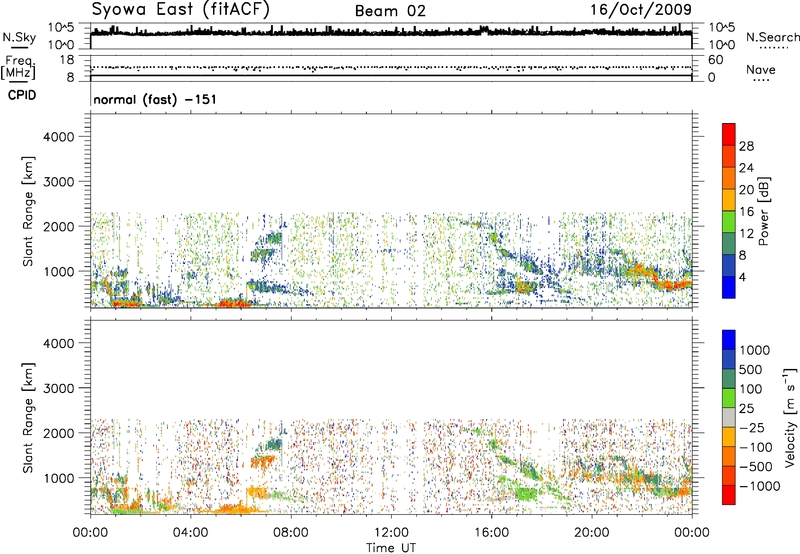Click the 'Velocity [m s-1]' colorbar title
The height and width of the screenshot is (554, 800).
[x=790, y=417]
